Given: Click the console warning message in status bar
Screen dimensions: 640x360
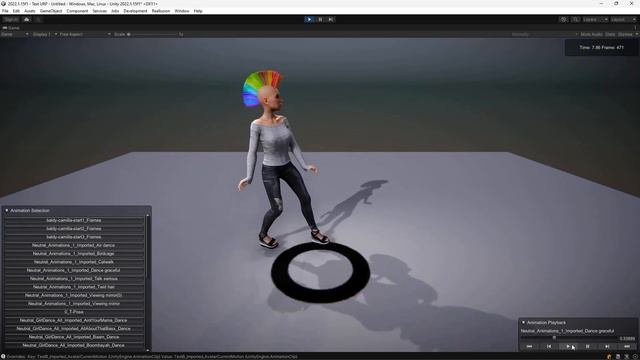Looking at the screenshot, I should (152, 357).
